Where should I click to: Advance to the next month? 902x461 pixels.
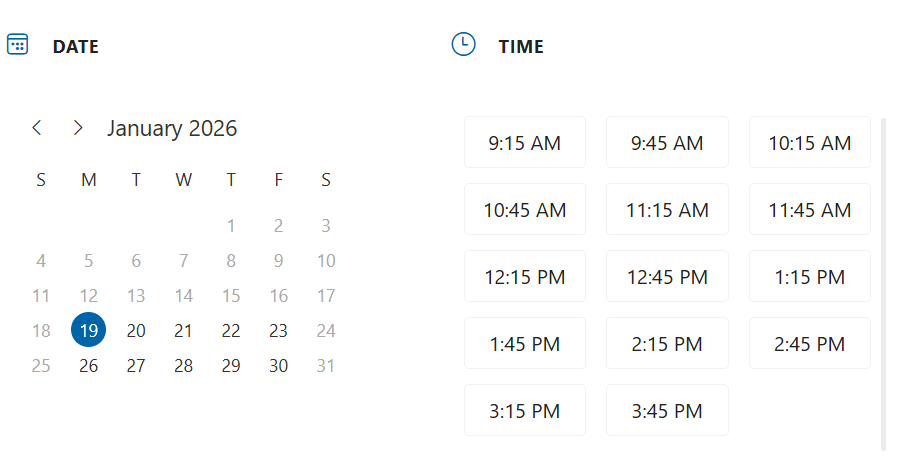tap(77, 128)
